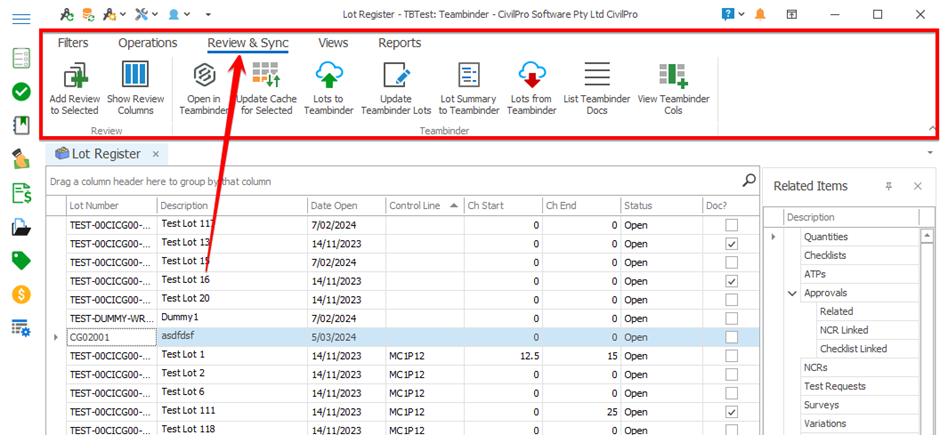Viewport: 940px width, 435px height.
Task: Collapse the ribbon using chevron arrow
Action: click(x=932, y=129)
